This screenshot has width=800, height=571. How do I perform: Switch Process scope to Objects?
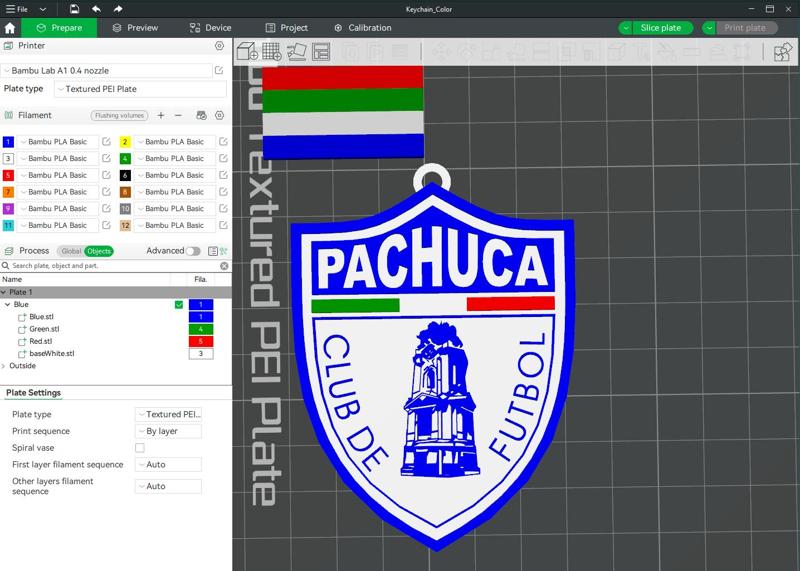coord(99,251)
